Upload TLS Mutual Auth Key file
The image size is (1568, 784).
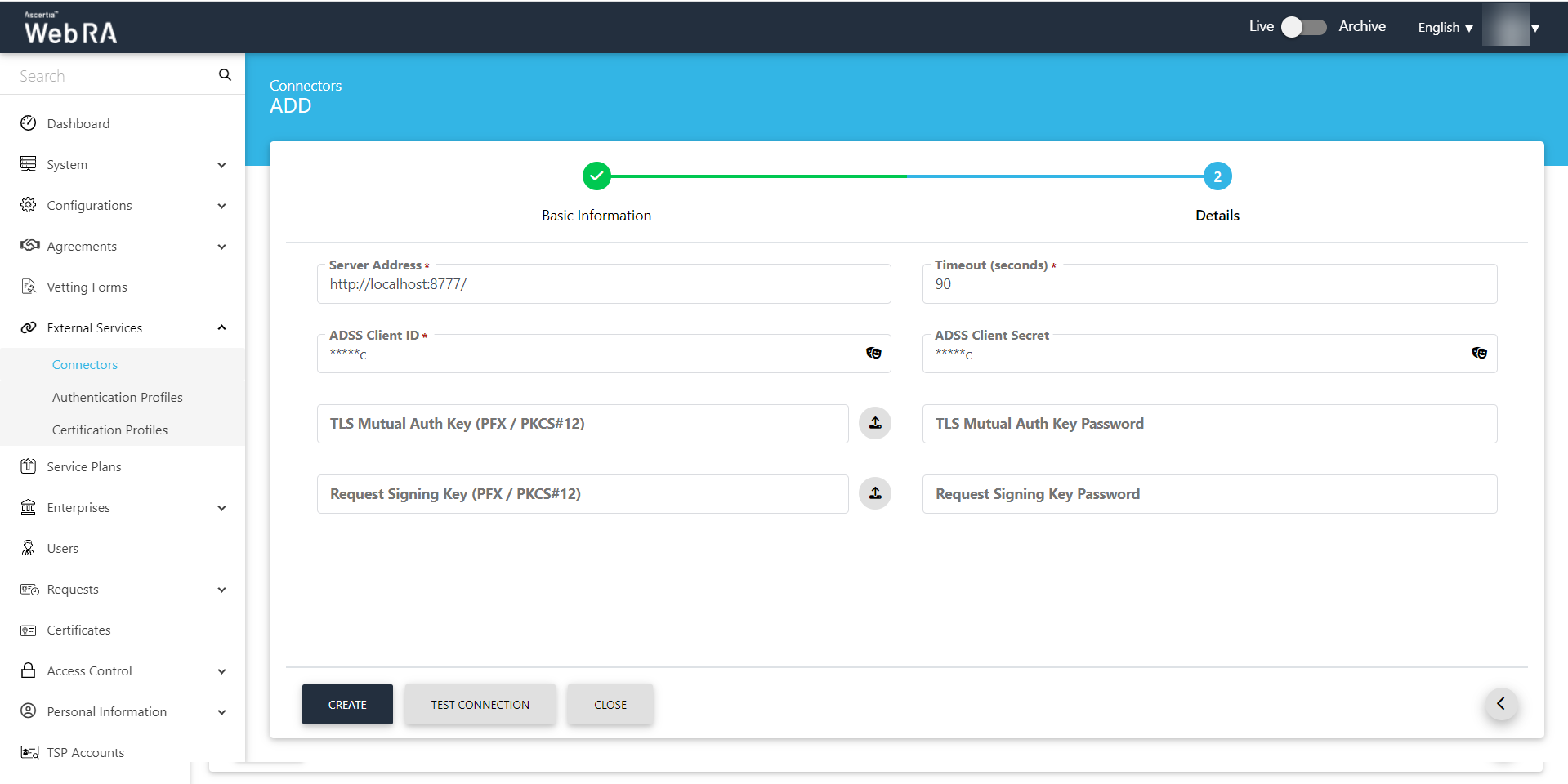click(874, 423)
